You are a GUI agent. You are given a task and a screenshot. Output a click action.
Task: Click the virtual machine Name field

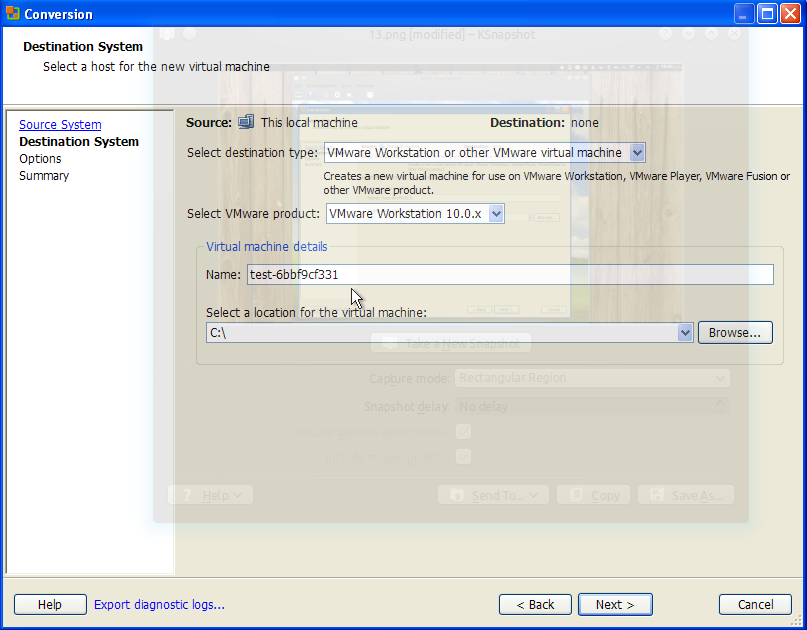tap(510, 274)
